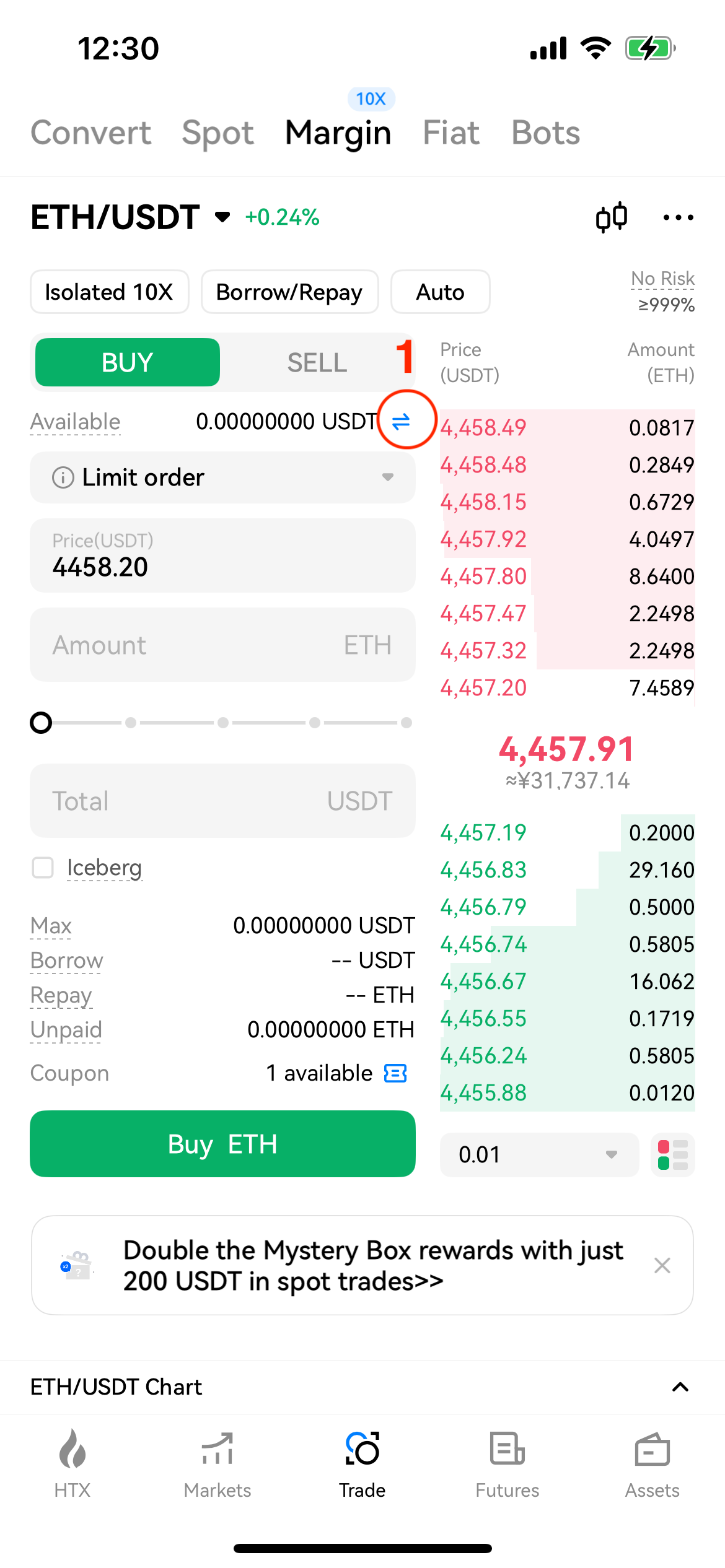Open the Limit order type dropdown
Screen dimensions: 725x1568
(222, 477)
